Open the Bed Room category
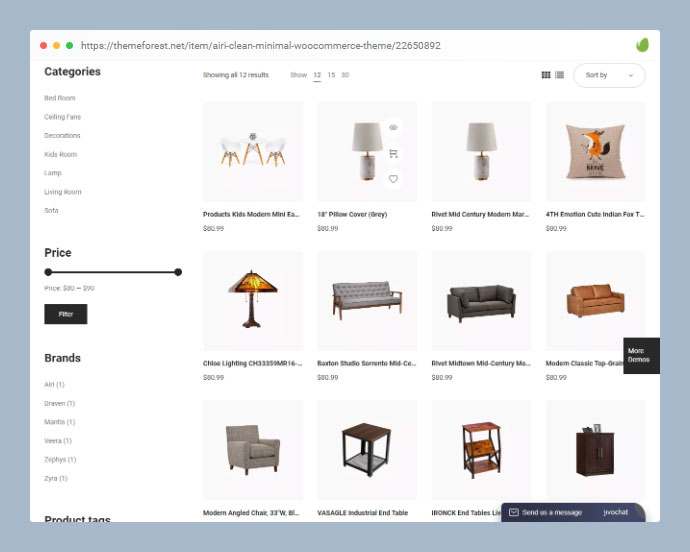This screenshot has width=690, height=552. click(59, 98)
